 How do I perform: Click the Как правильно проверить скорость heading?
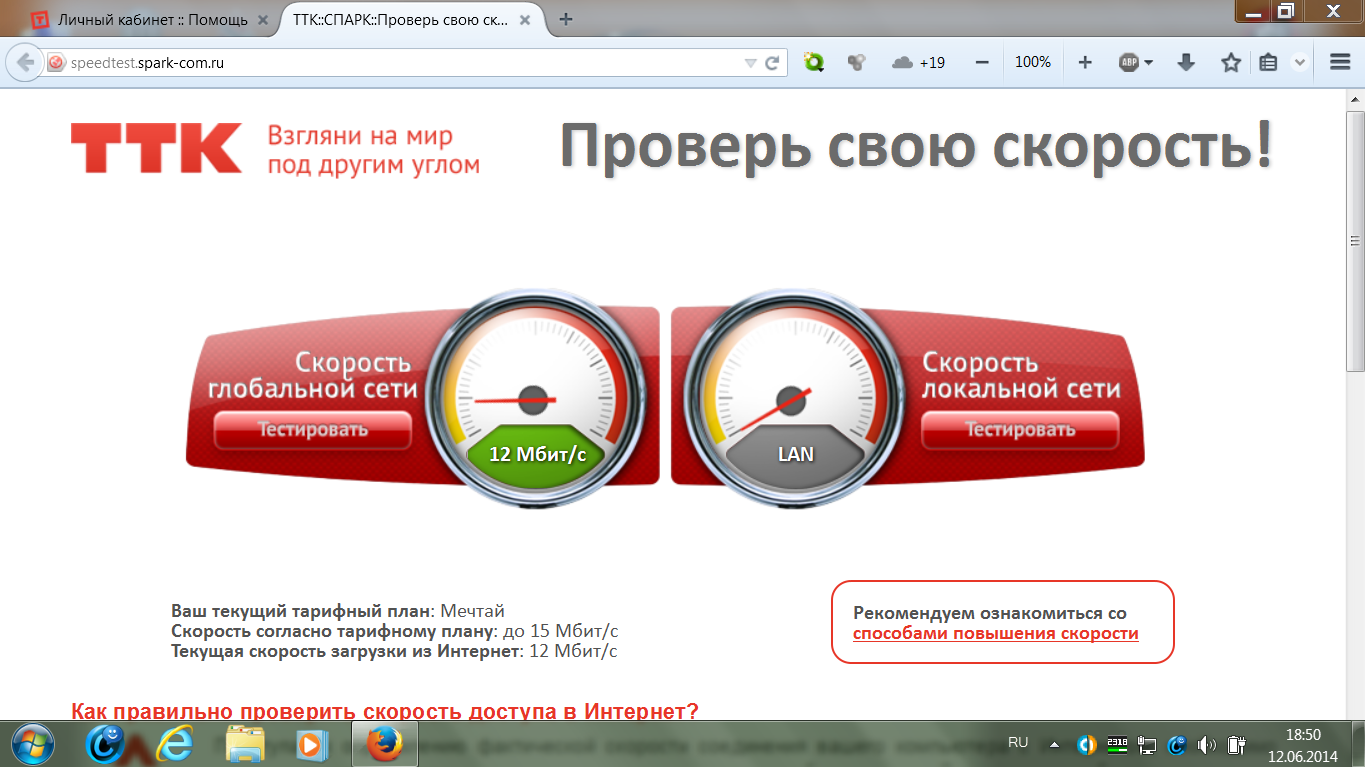[x=385, y=711]
